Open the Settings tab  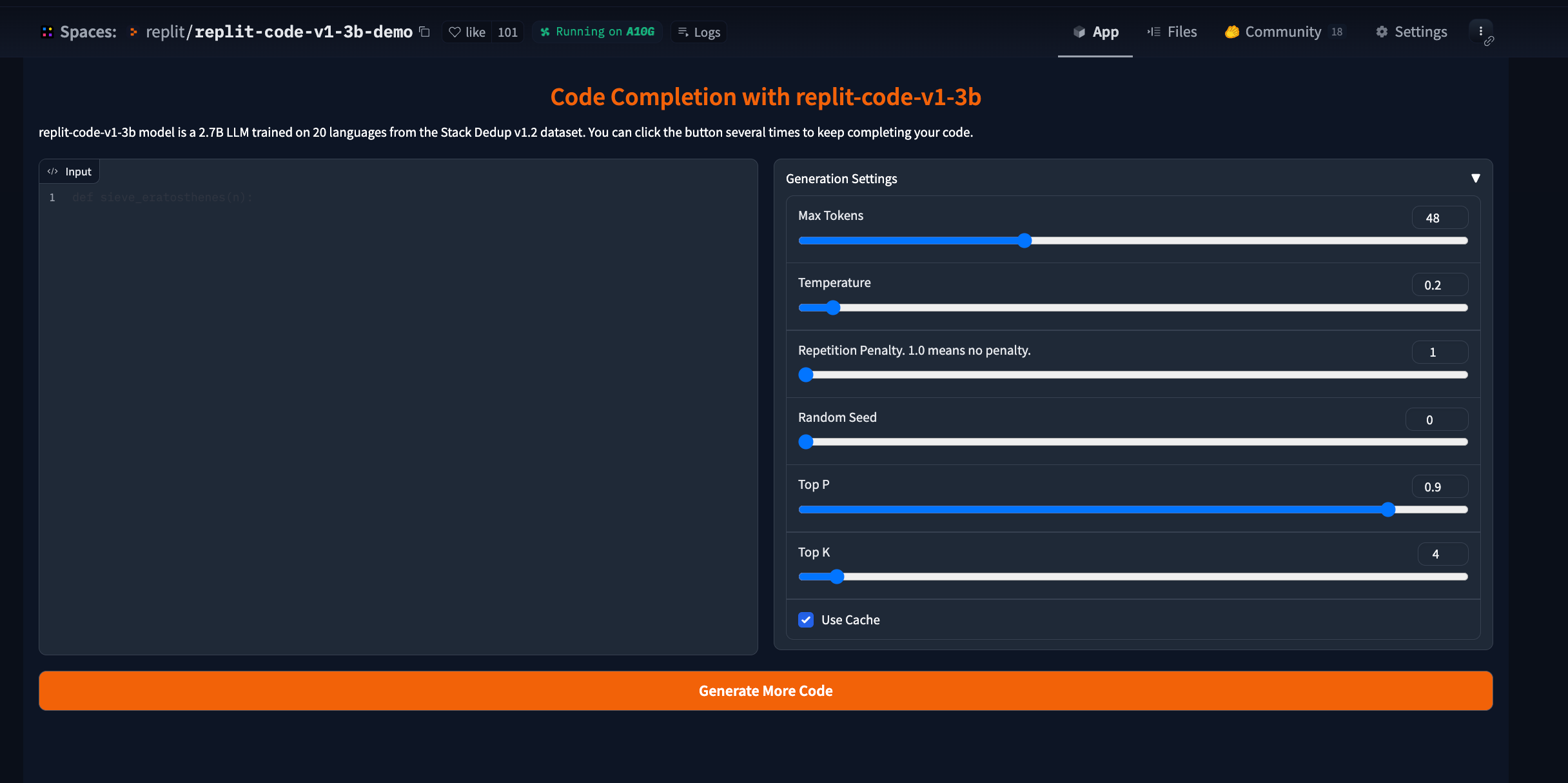pyautogui.click(x=1411, y=32)
